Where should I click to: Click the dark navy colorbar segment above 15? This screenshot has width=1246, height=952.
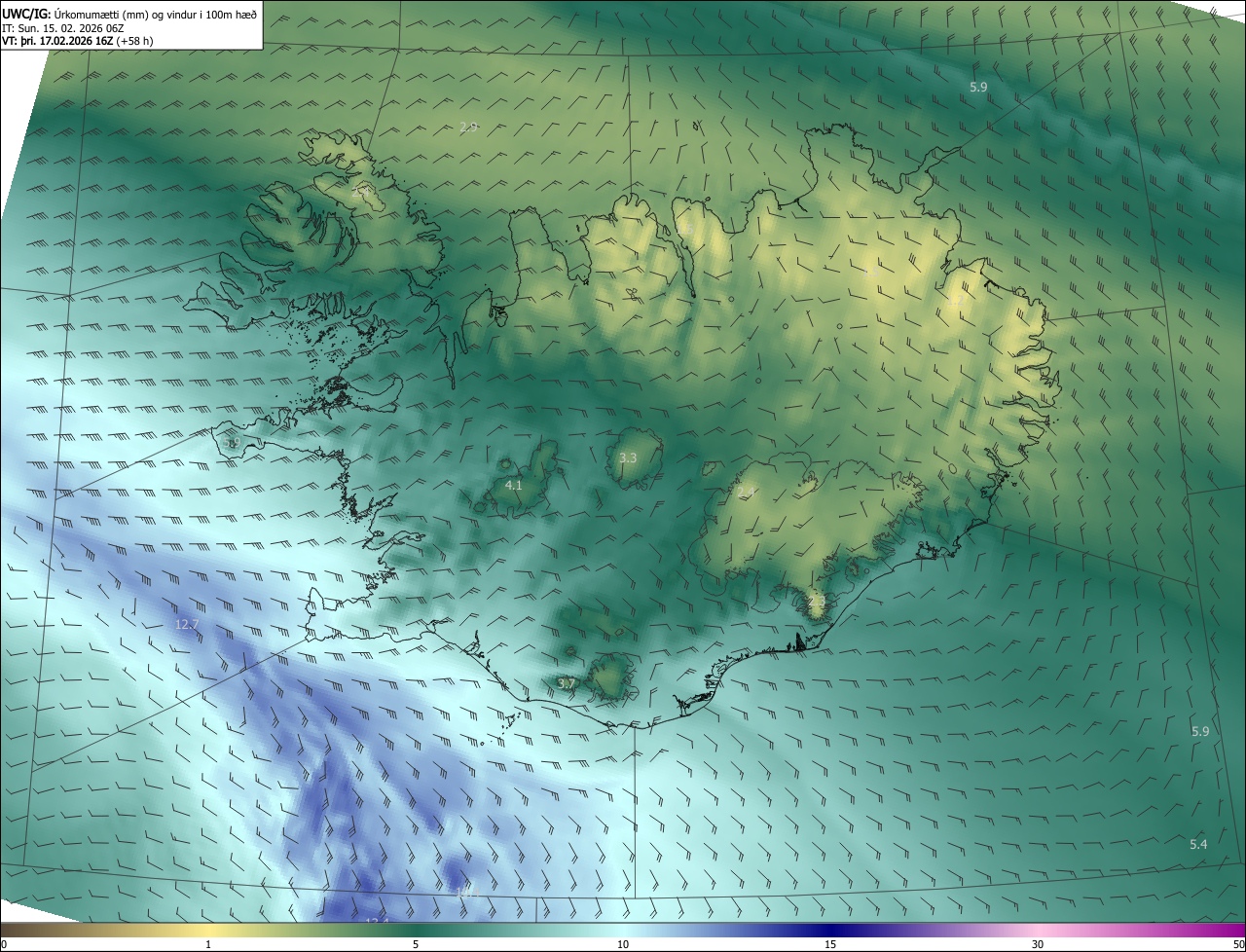click(830, 931)
